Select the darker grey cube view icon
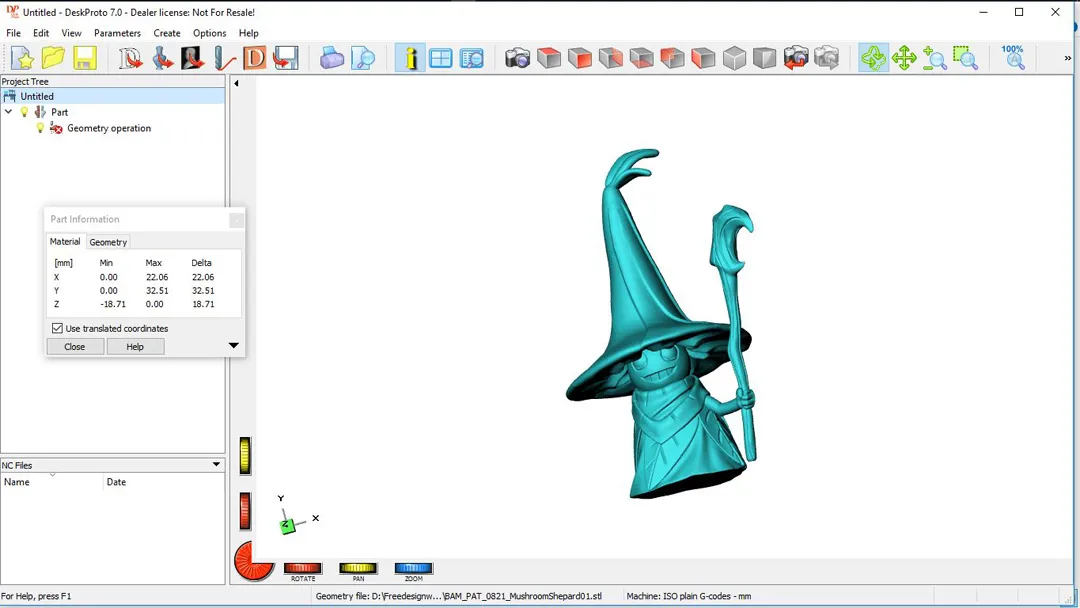 point(765,59)
